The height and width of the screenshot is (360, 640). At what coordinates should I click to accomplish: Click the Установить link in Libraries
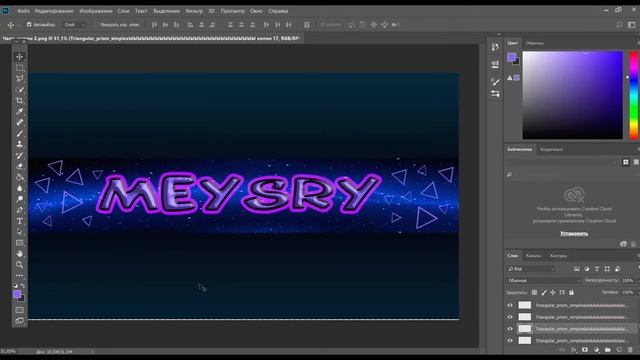coord(574,234)
